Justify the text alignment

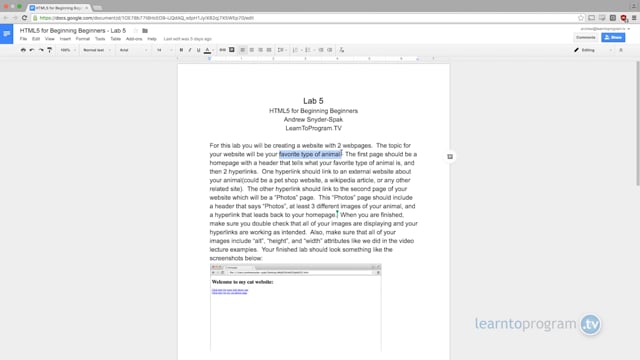point(269,50)
